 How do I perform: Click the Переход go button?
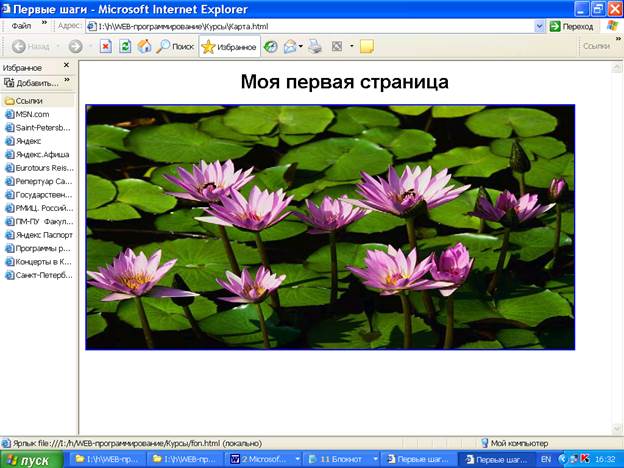click(571, 27)
